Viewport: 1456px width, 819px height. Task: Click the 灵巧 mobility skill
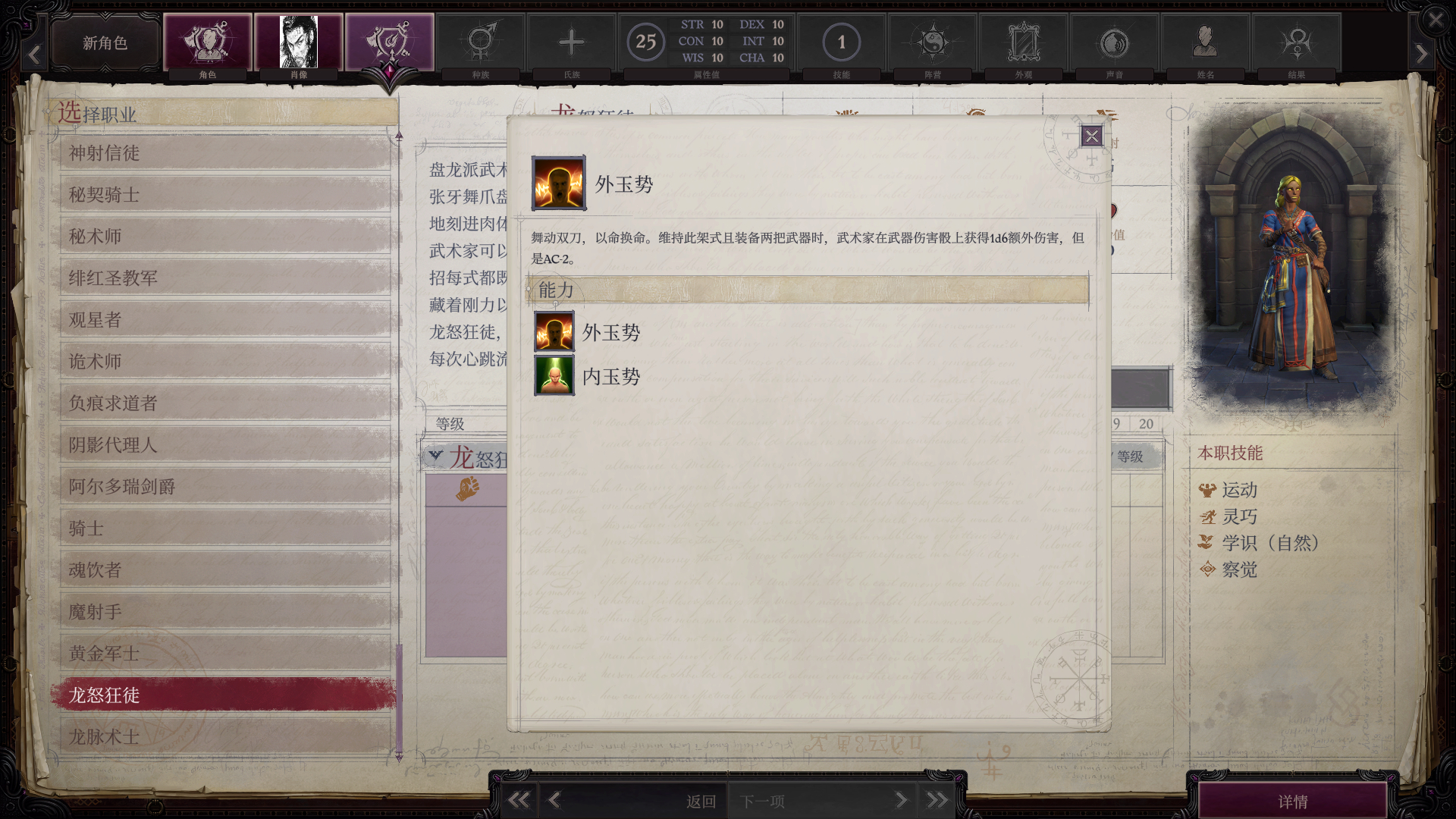tap(1228, 516)
